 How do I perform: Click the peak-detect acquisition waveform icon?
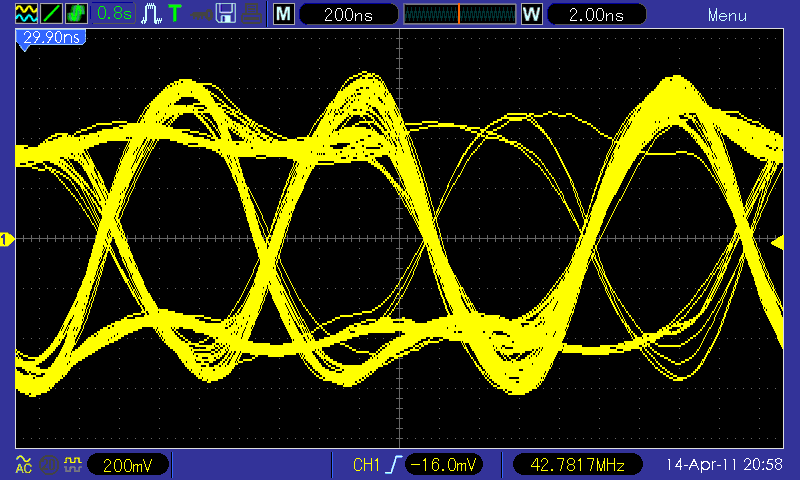151,14
